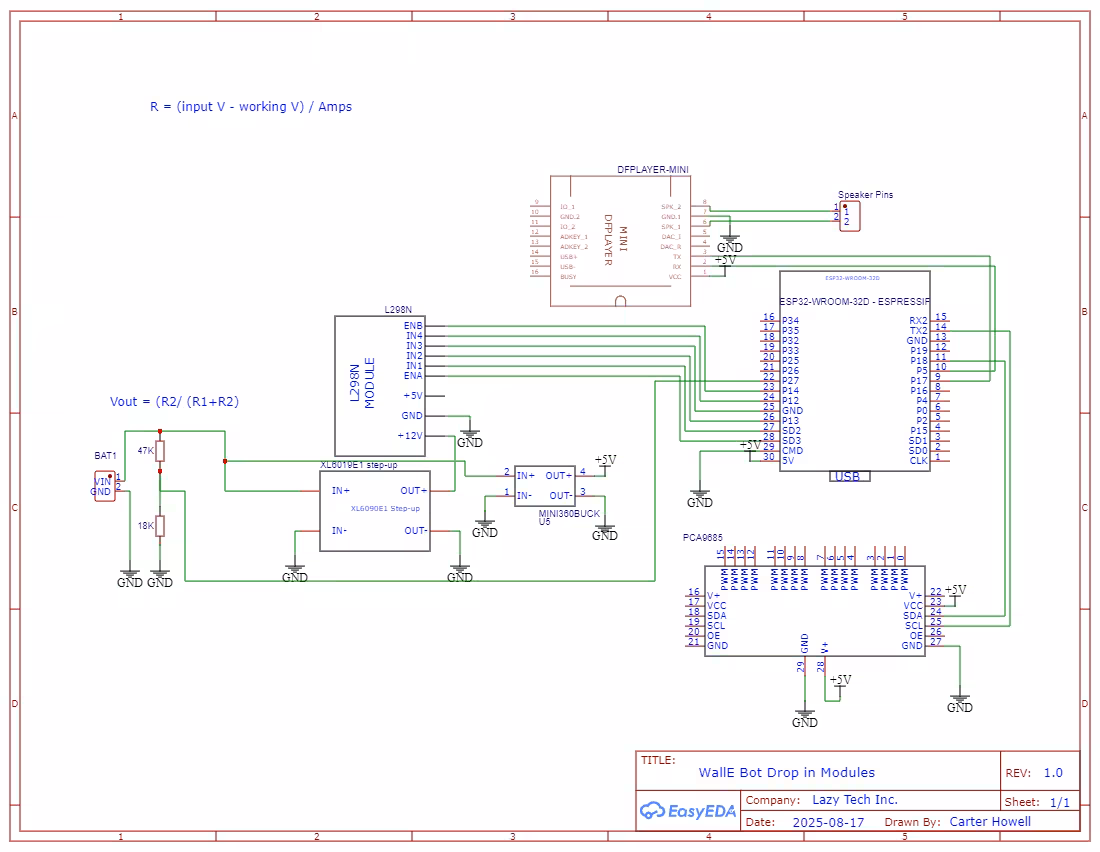The height and width of the screenshot is (852, 1100).
Task: Click the OE pin 26 label on PCA9685
Action: 916,635
